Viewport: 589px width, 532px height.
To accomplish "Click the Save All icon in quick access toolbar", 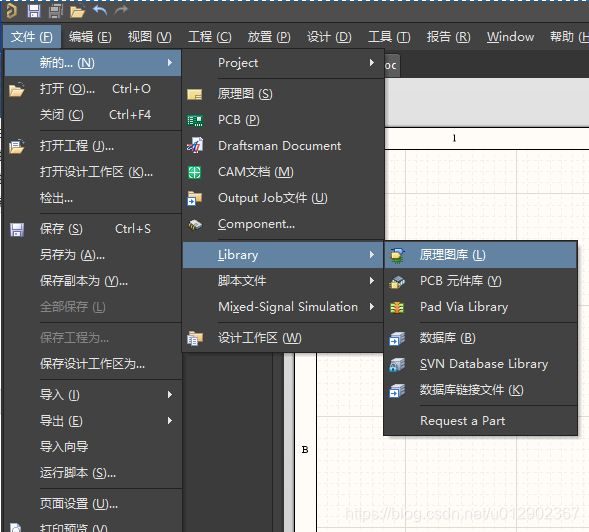I will (x=56, y=11).
